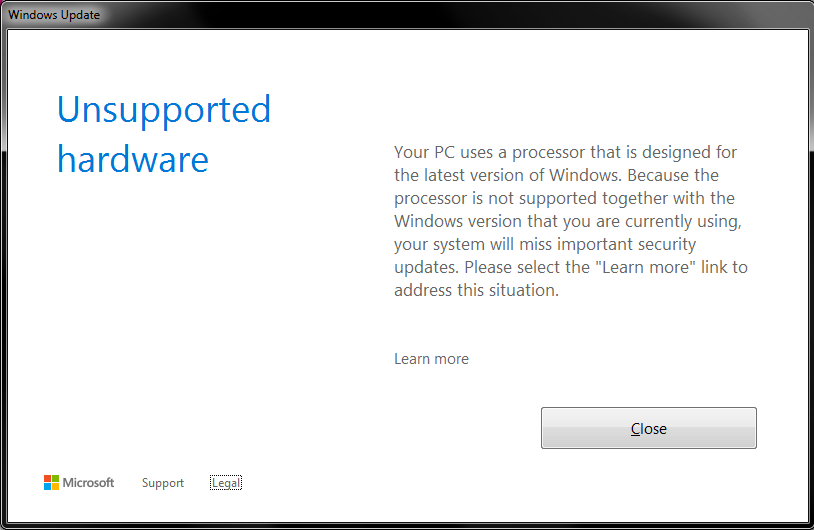814x530 pixels.
Task: Click the "latest version of Windows" text
Action: (492, 175)
